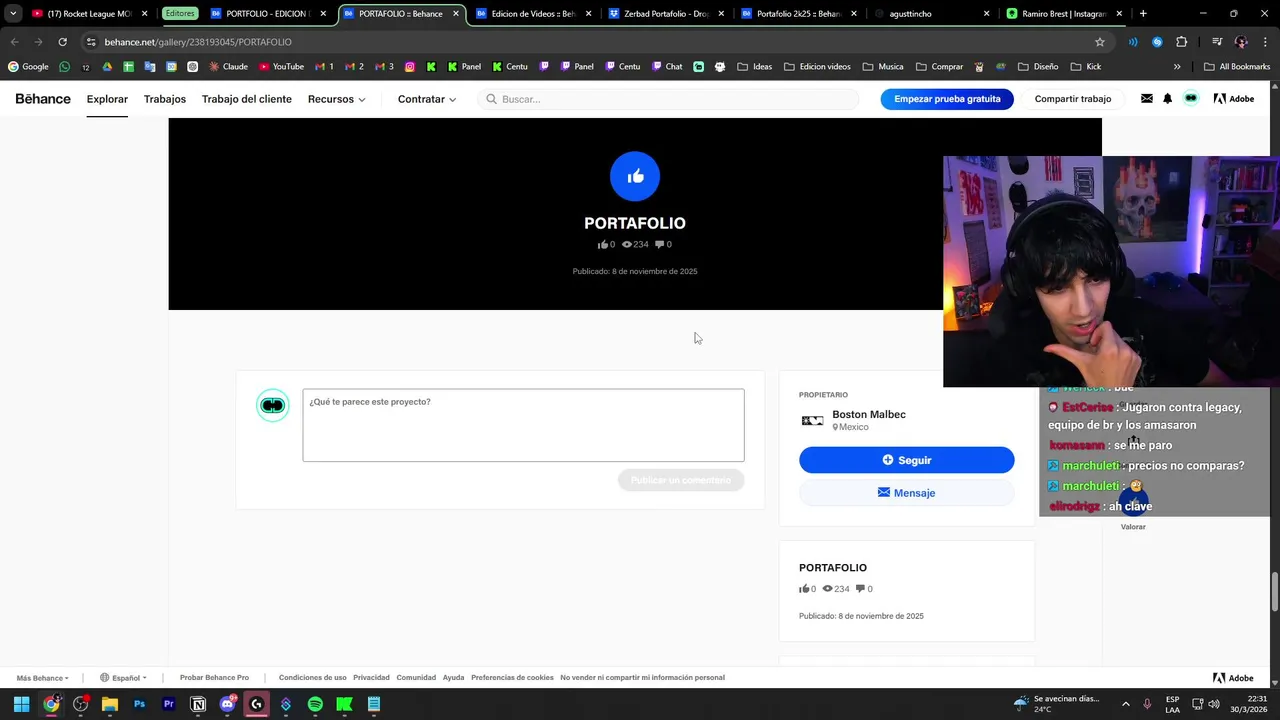The image size is (1280, 720).
Task: Open the Editores tab group label
Action: (x=180, y=14)
